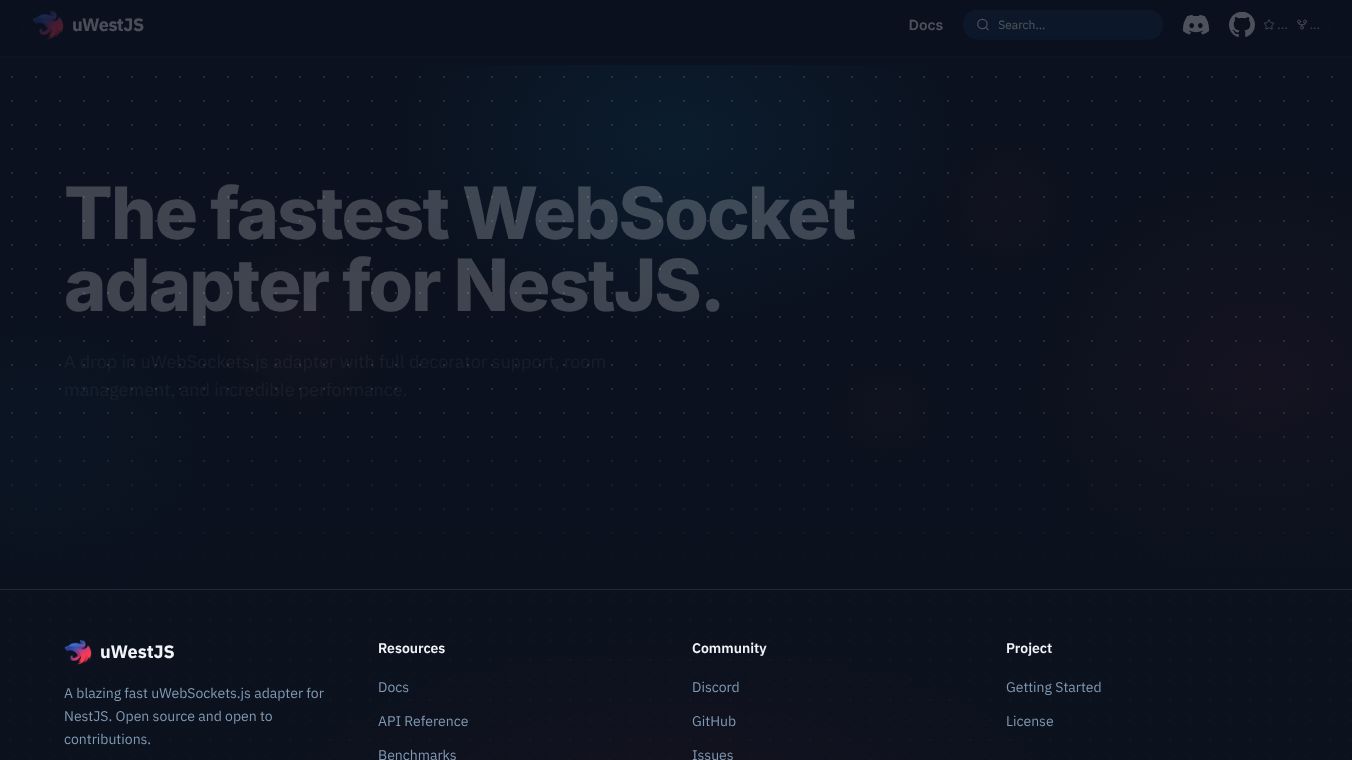The width and height of the screenshot is (1352, 760).
Task: Click the magnifier icon in search box
Action: tap(983, 25)
